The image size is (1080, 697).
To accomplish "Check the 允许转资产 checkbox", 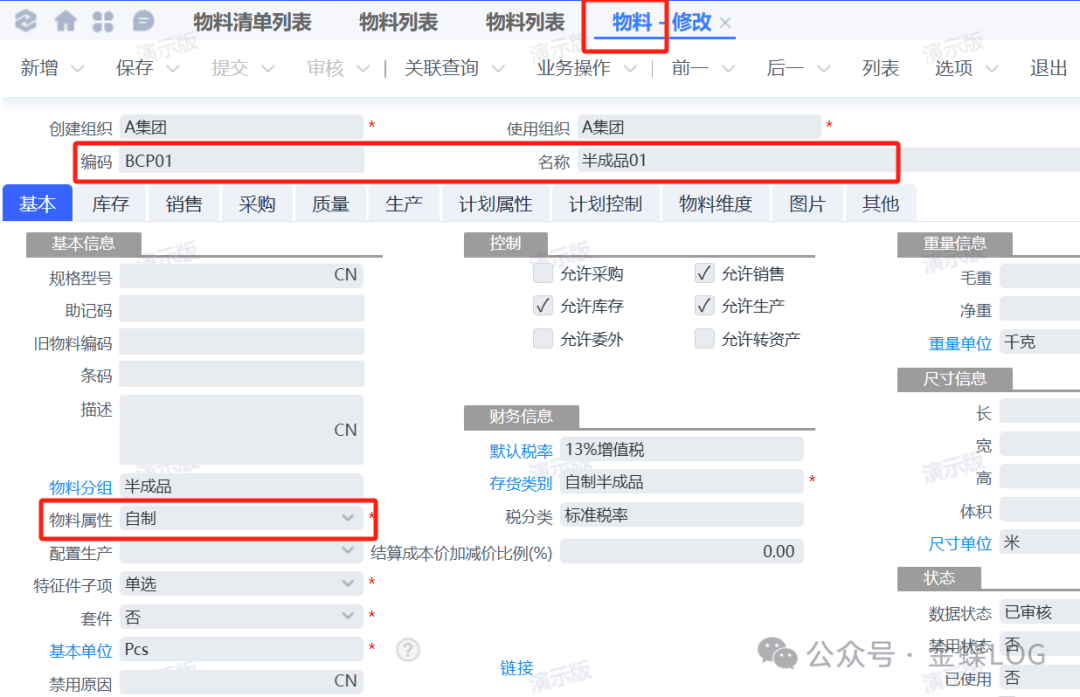I will click(x=705, y=339).
